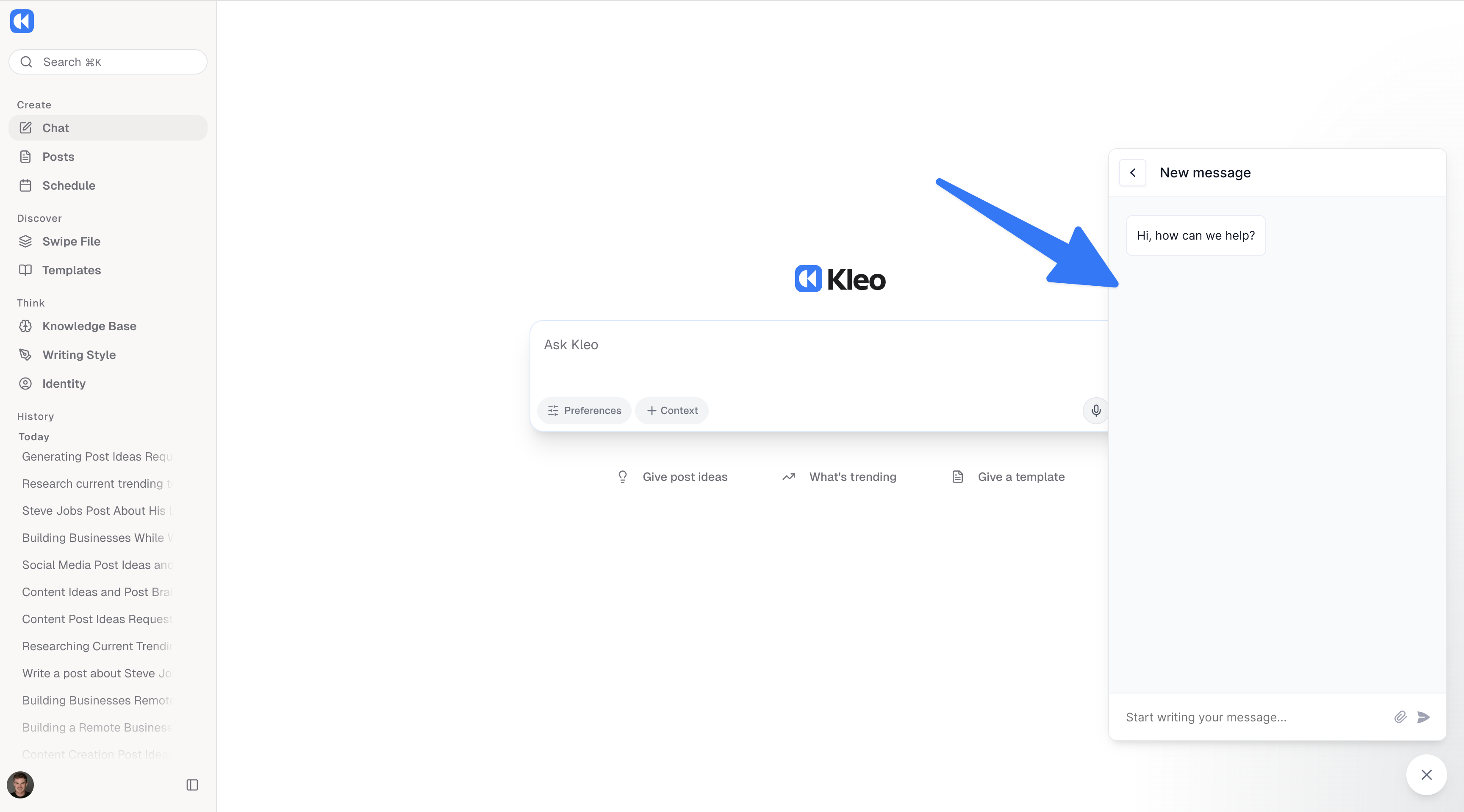Close the support chat widget
This screenshot has height=812, width=1464.
coord(1426,774)
